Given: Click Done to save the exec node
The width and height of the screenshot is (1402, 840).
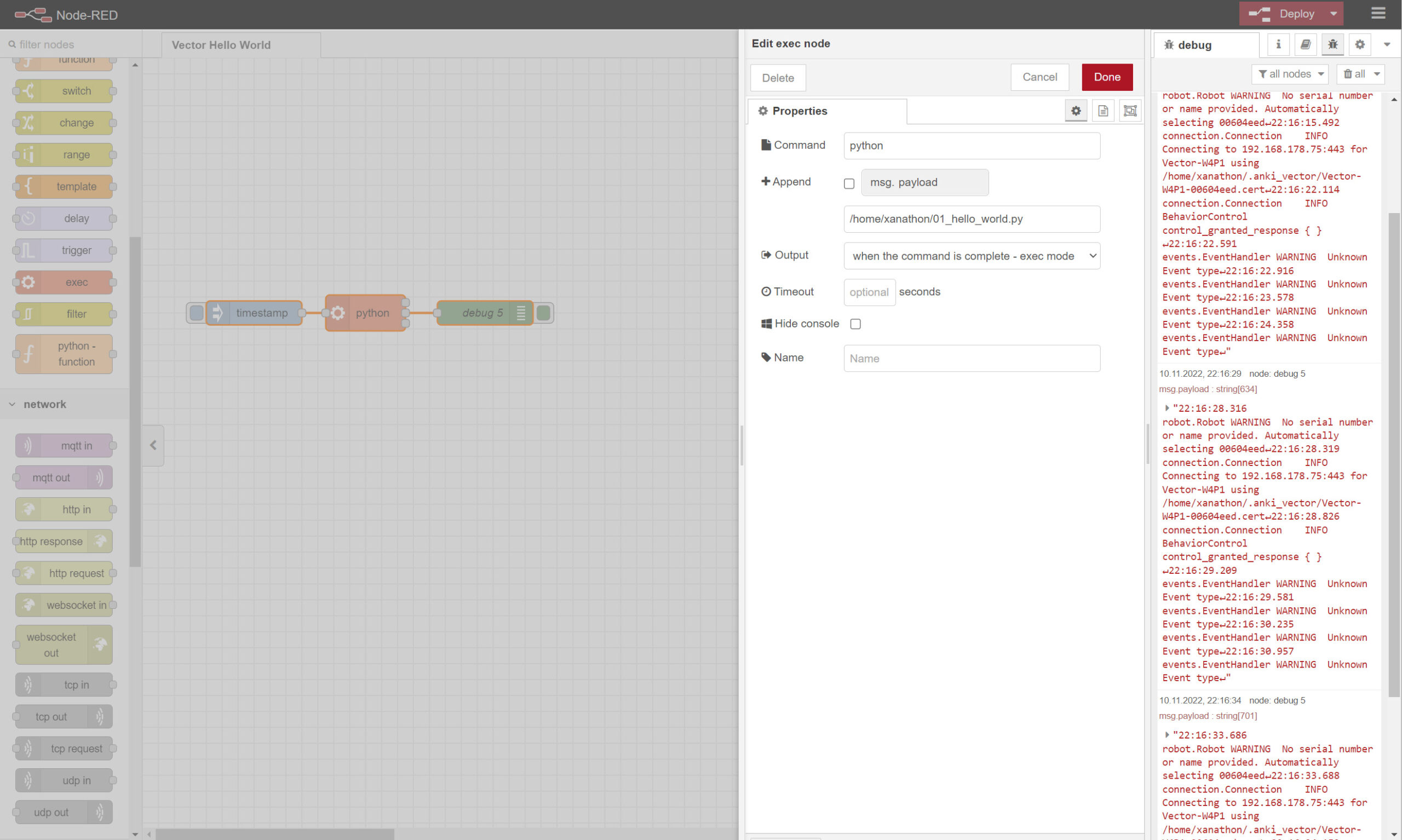Looking at the screenshot, I should coord(1107,77).
